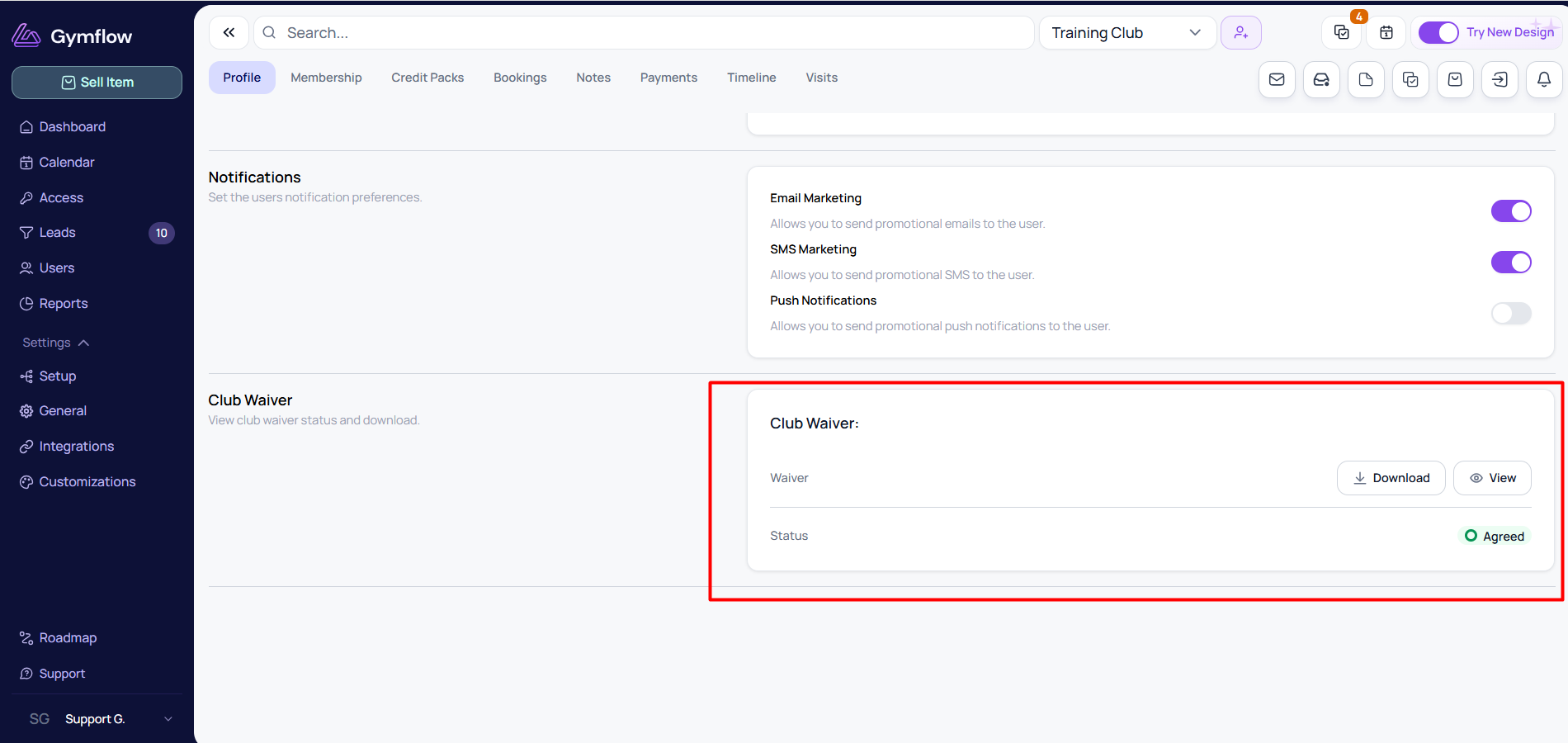Open tasks icon with the 4 badge

(1342, 33)
